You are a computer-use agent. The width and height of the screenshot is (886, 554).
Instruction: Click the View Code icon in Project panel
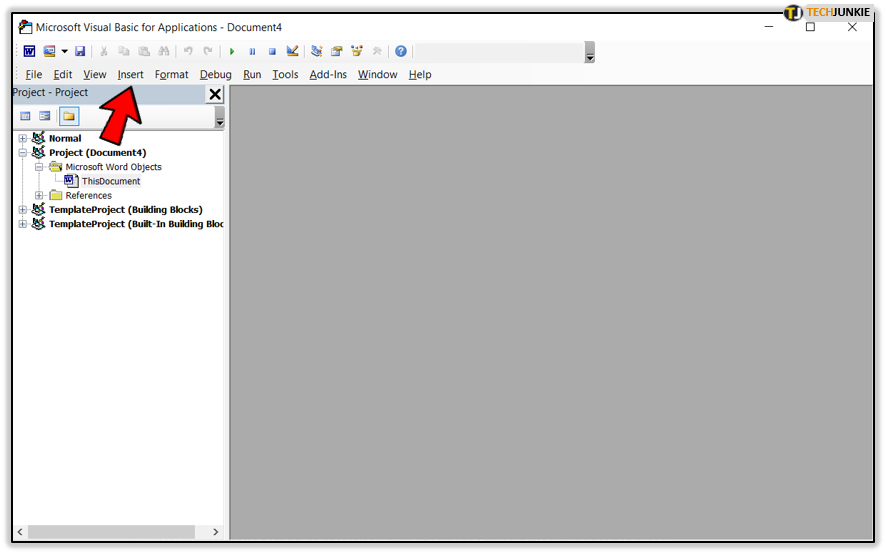click(25, 116)
